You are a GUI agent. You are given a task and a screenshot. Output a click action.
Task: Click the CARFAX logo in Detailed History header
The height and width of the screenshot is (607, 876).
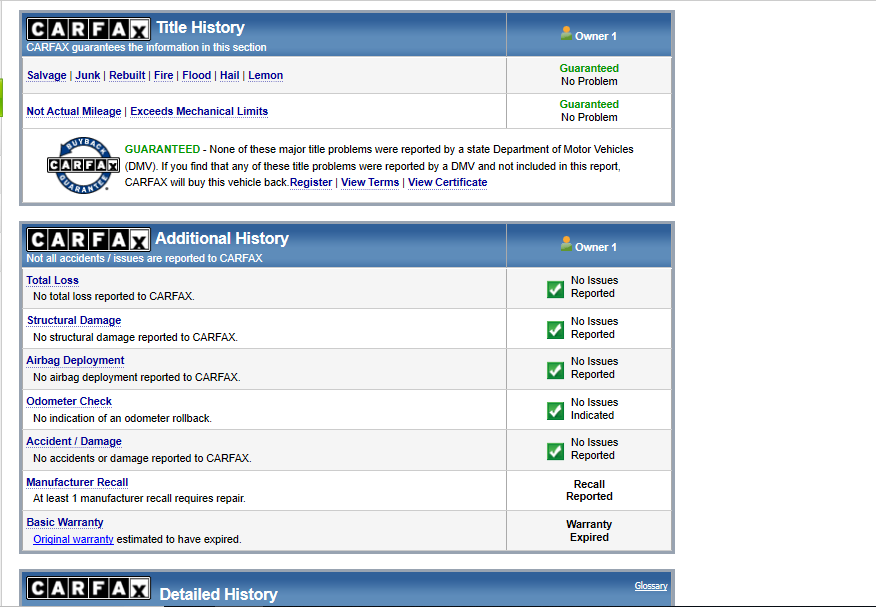[x=88, y=588]
